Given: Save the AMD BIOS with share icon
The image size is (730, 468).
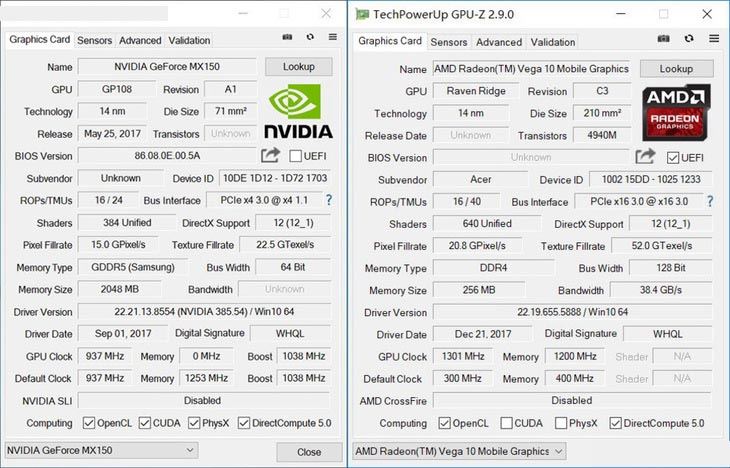Looking at the screenshot, I should point(645,156).
